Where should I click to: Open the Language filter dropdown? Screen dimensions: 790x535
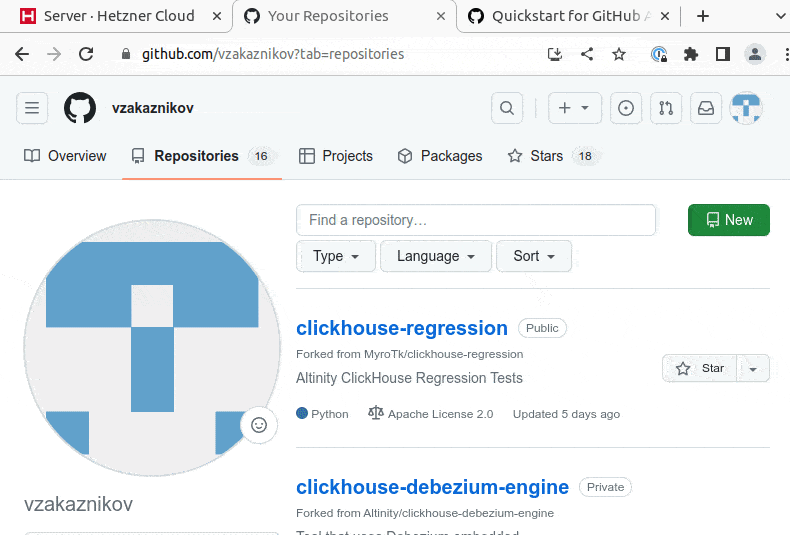436,256
